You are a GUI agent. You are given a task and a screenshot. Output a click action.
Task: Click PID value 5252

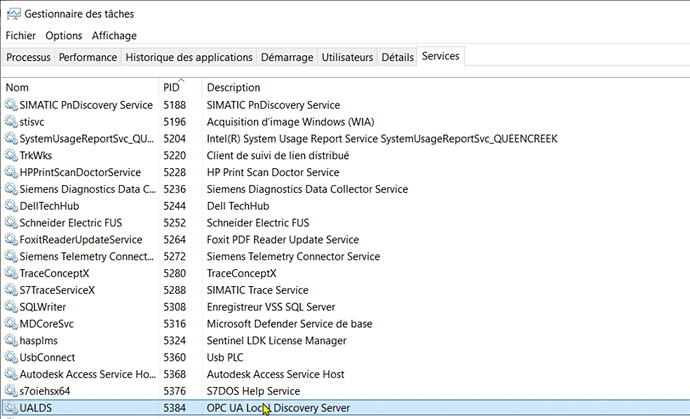point(175,223)
